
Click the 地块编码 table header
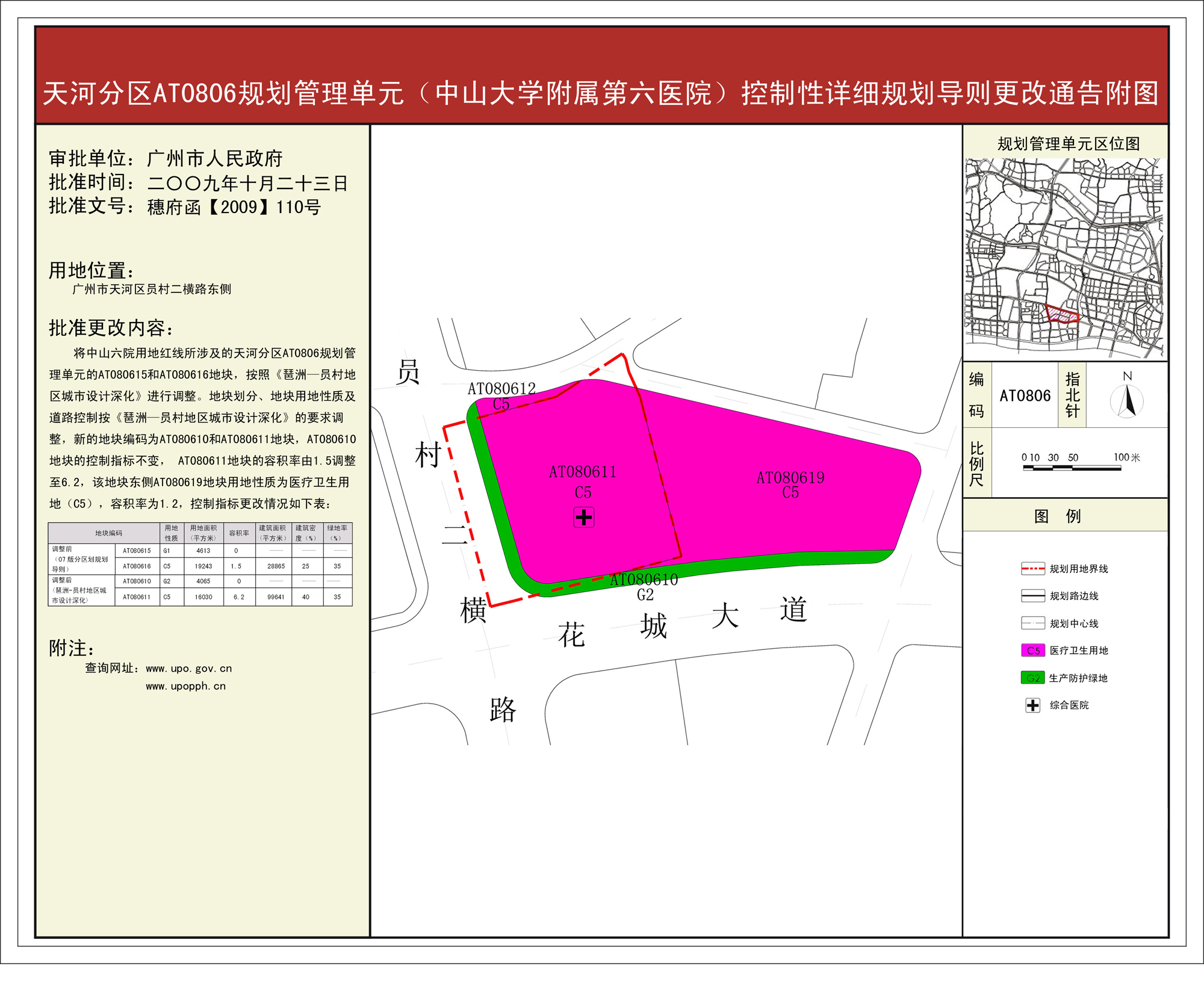point(108,533)
